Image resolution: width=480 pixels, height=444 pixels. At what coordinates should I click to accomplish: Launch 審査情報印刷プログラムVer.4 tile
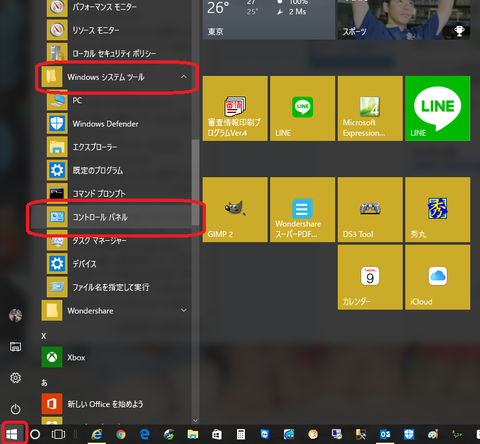coord(235,108)
